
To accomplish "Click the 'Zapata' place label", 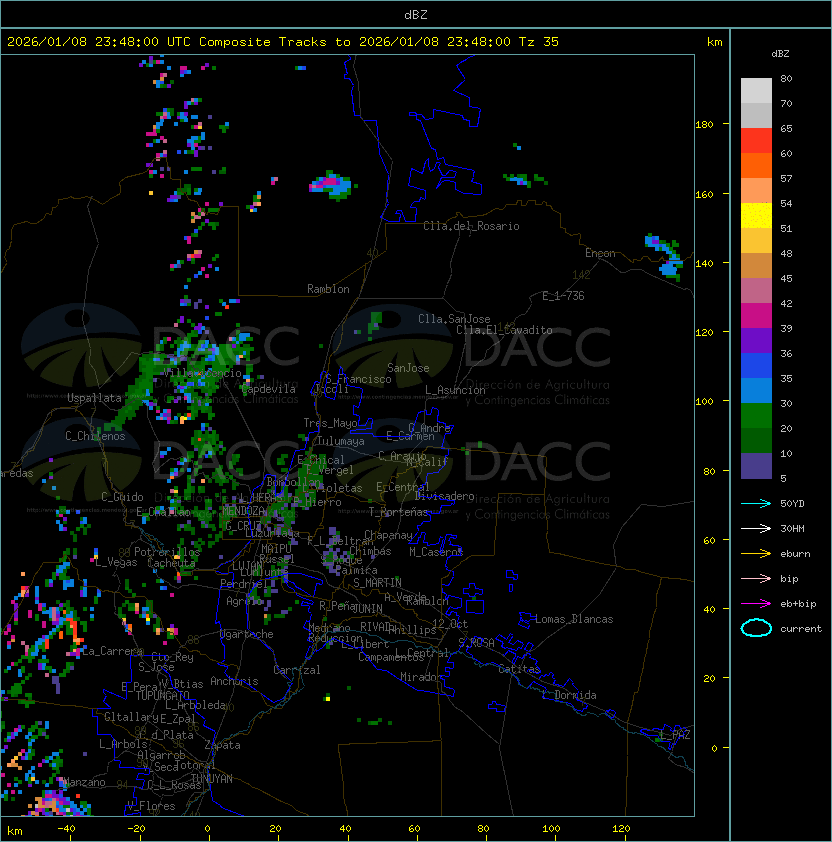I will (222, 745).
